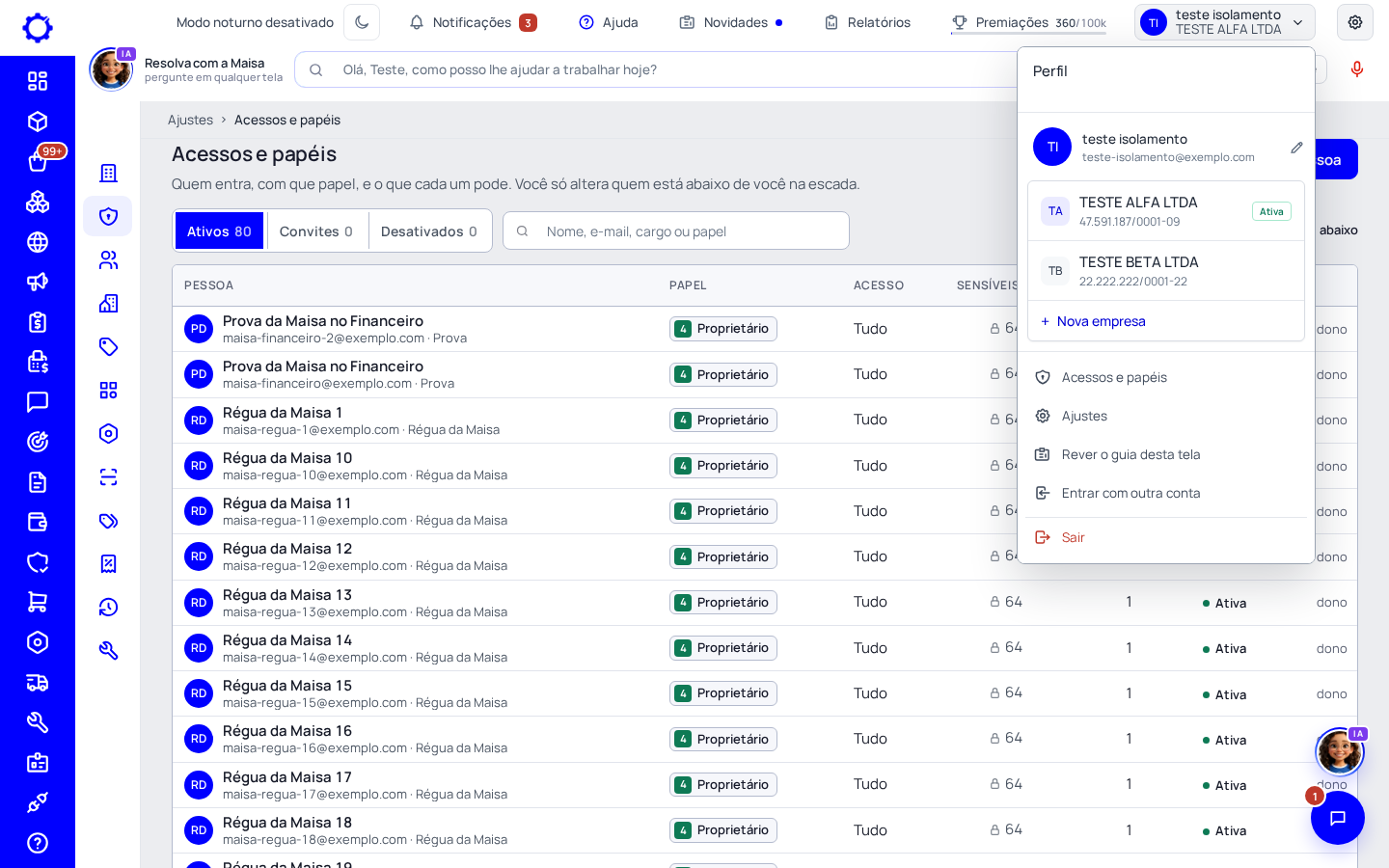Open the single price tag icon in the settings sidebar
Viewport: 1389px width, 868px height.
pos(108,347)
